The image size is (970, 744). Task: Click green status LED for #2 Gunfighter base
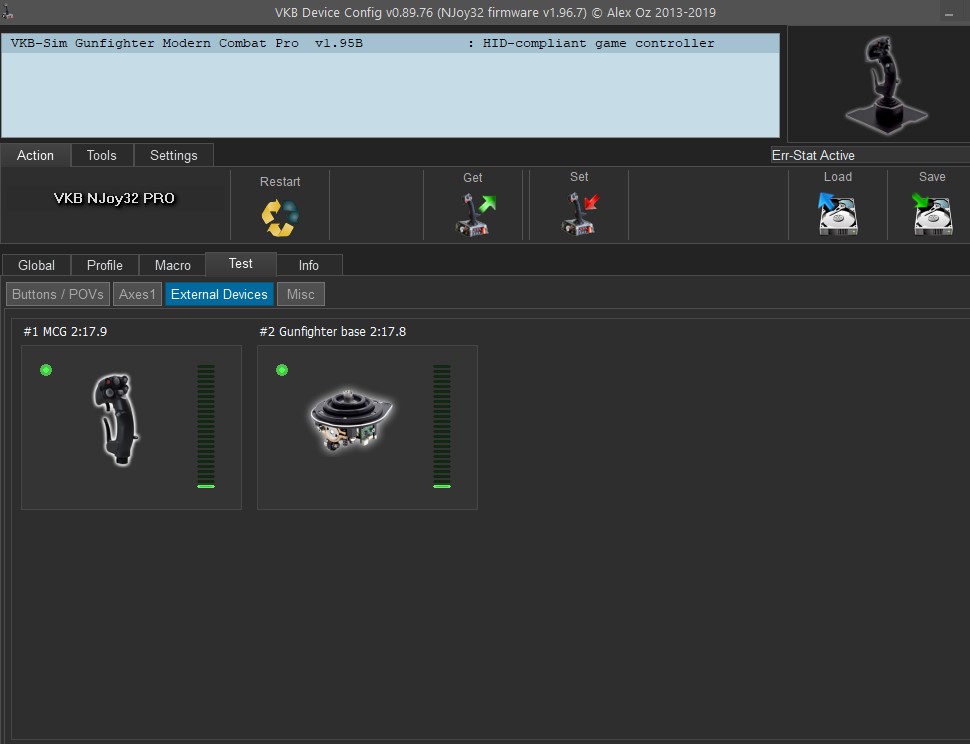pos(282,370)
